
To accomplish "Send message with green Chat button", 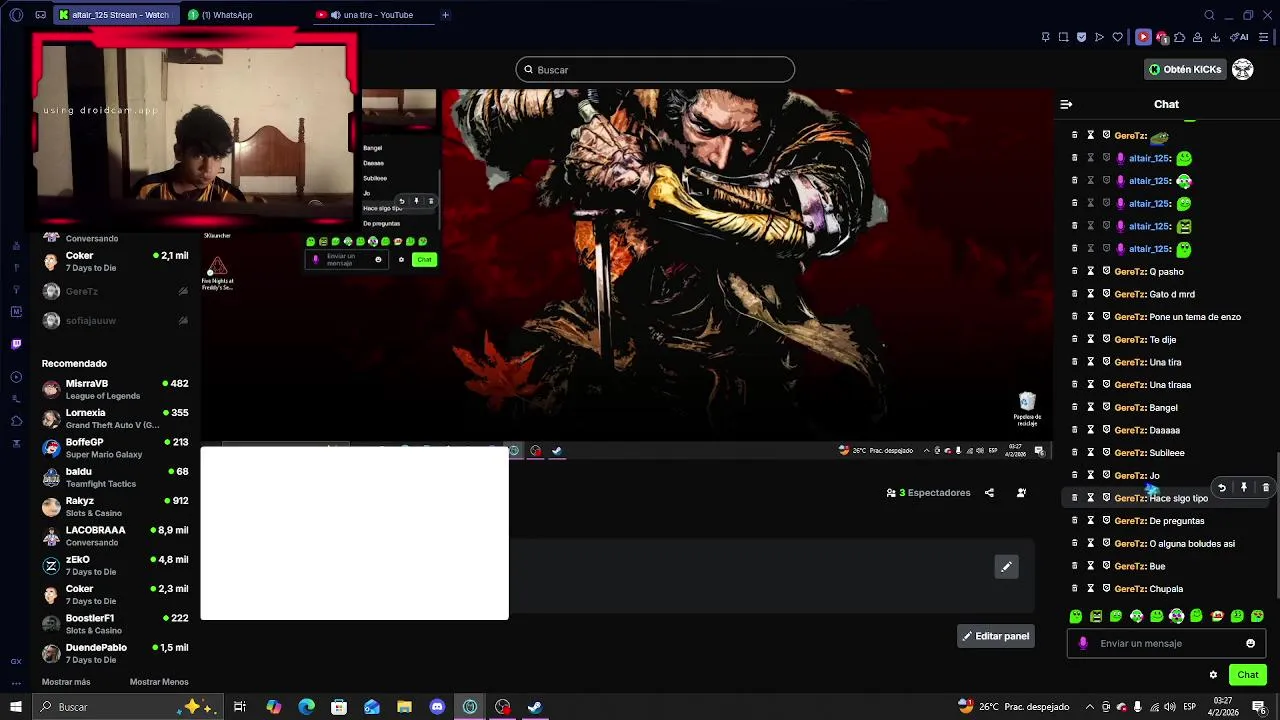I will [1247, 675].
